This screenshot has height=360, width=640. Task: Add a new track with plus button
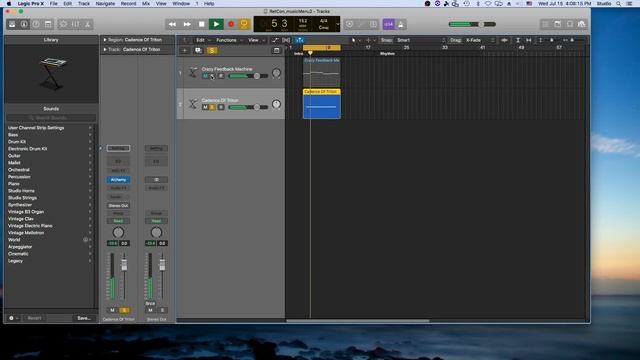184,51
